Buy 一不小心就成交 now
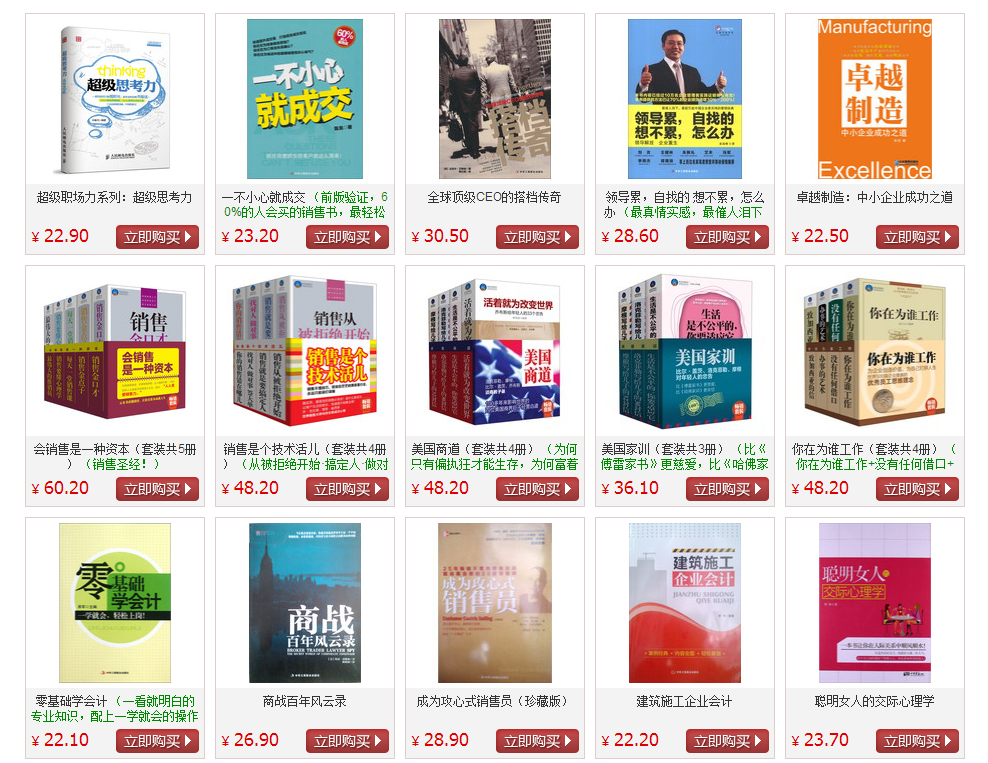 click(347, 237)
